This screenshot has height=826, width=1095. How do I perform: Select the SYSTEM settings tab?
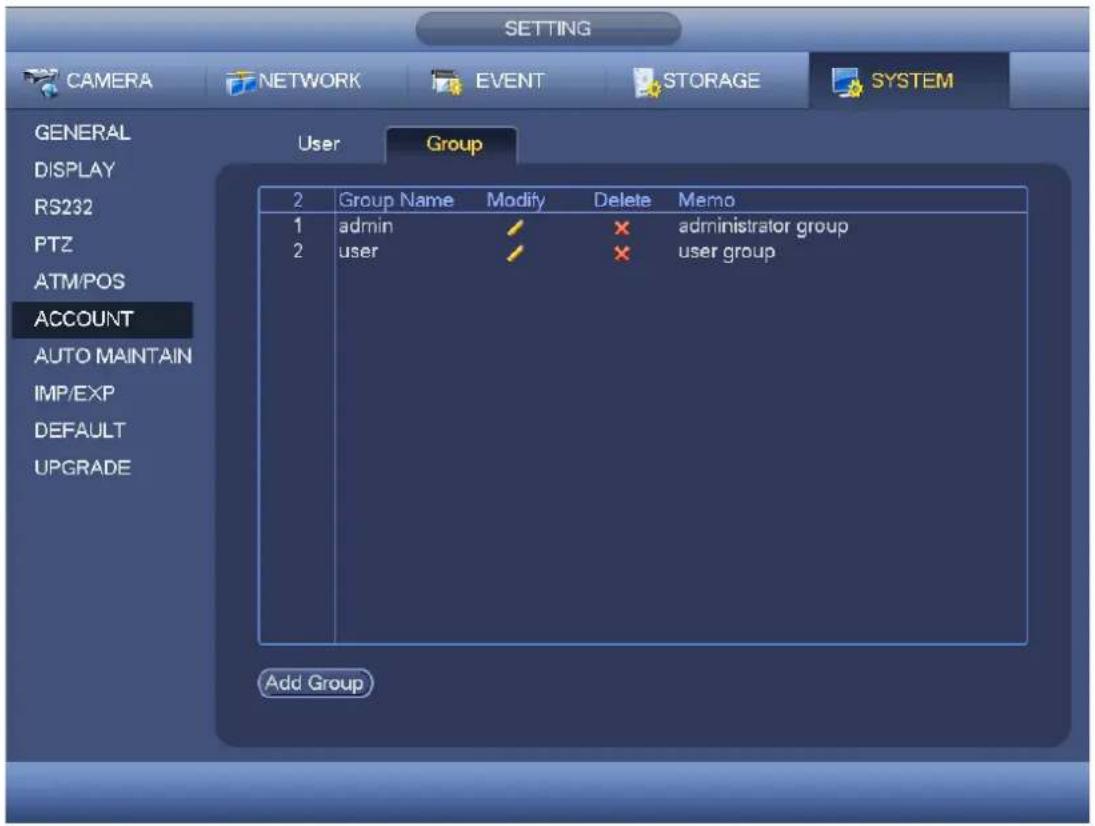pyautogui.click(x=909, y=80)
